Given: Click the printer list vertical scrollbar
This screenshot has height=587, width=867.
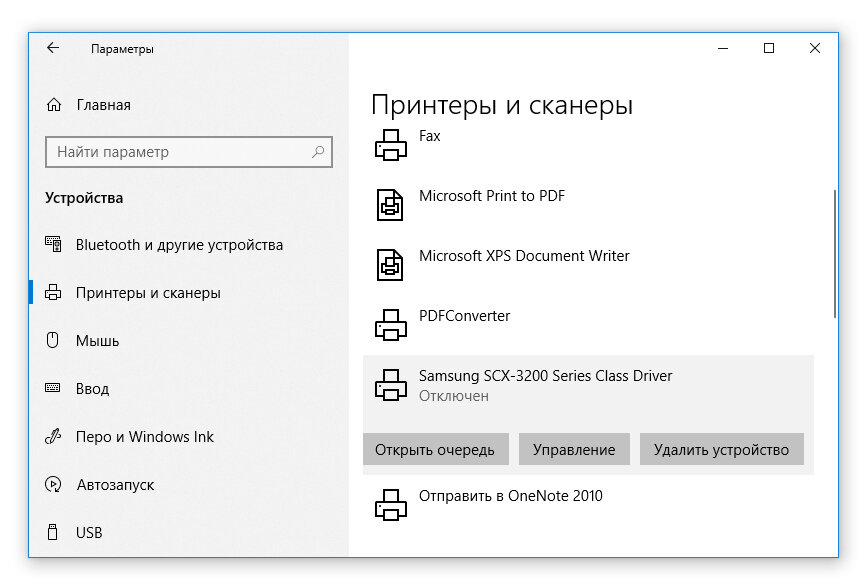Looking at the screenshot, I should tap(834, 254).
